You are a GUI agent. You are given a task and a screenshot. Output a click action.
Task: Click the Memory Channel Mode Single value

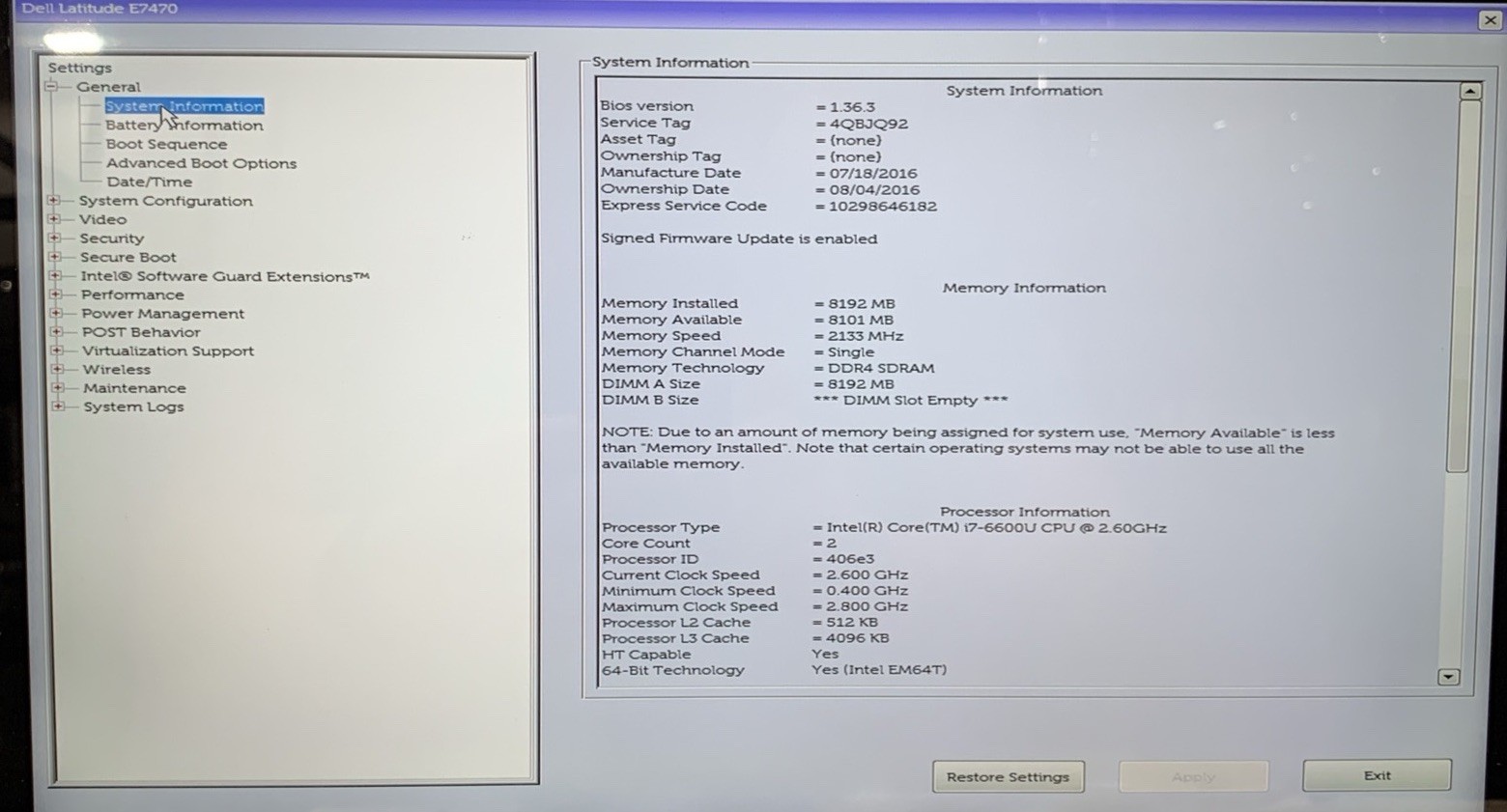(x=851, y=352)
